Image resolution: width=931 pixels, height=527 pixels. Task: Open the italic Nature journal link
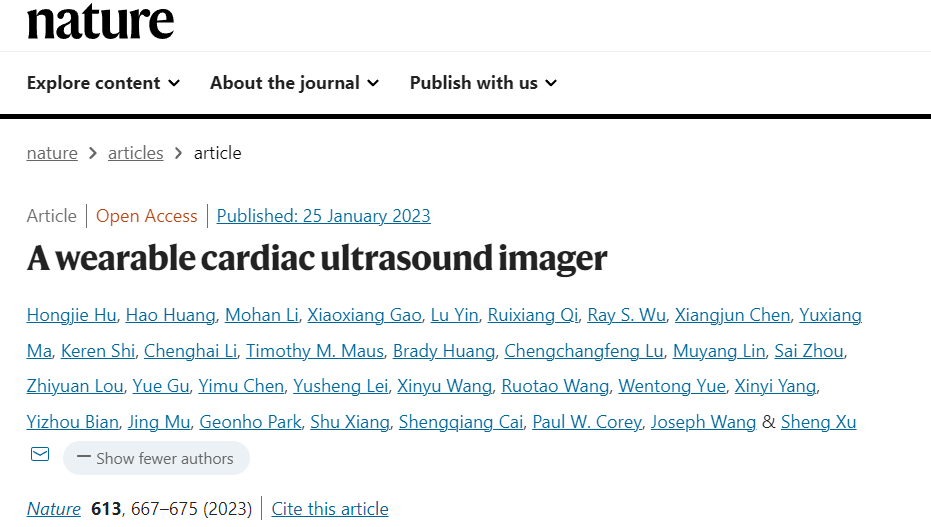tap(54, 509)
